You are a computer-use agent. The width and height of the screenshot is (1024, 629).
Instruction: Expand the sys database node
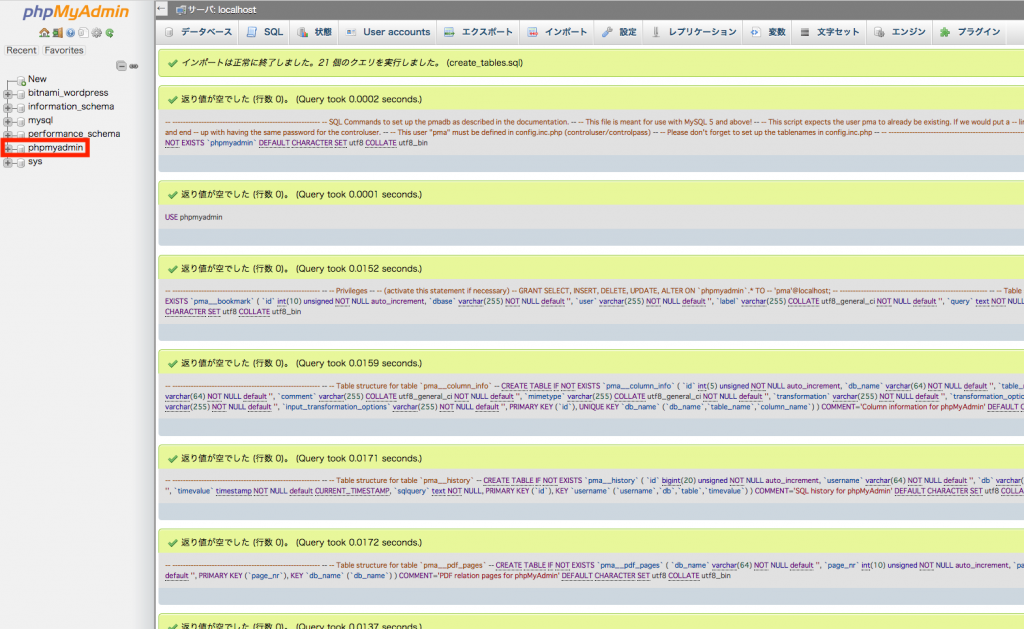[x=8, y=161]
